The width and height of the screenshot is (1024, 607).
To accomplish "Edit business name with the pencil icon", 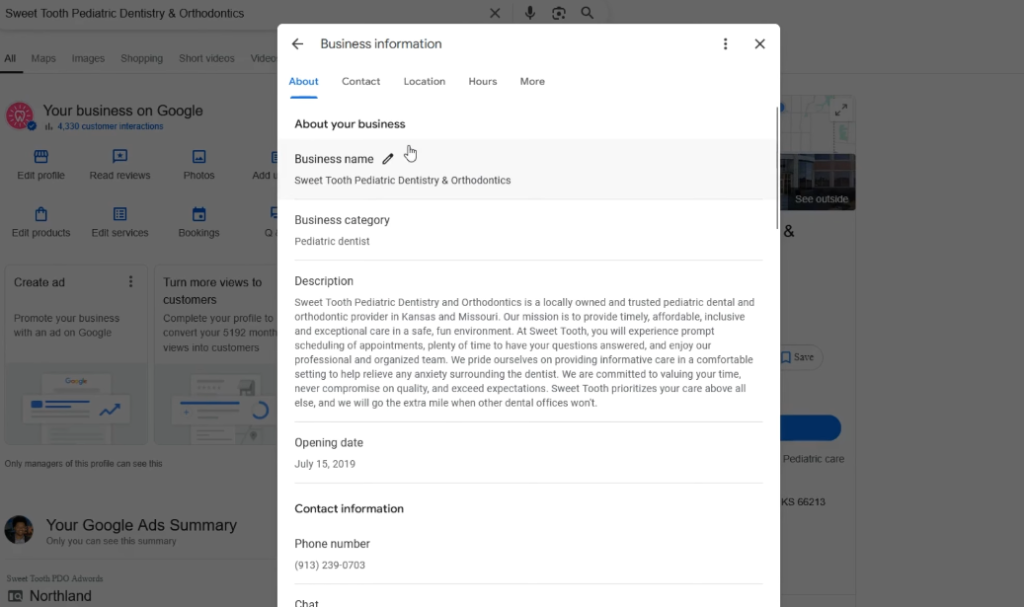I will click(x=388, y=159).
